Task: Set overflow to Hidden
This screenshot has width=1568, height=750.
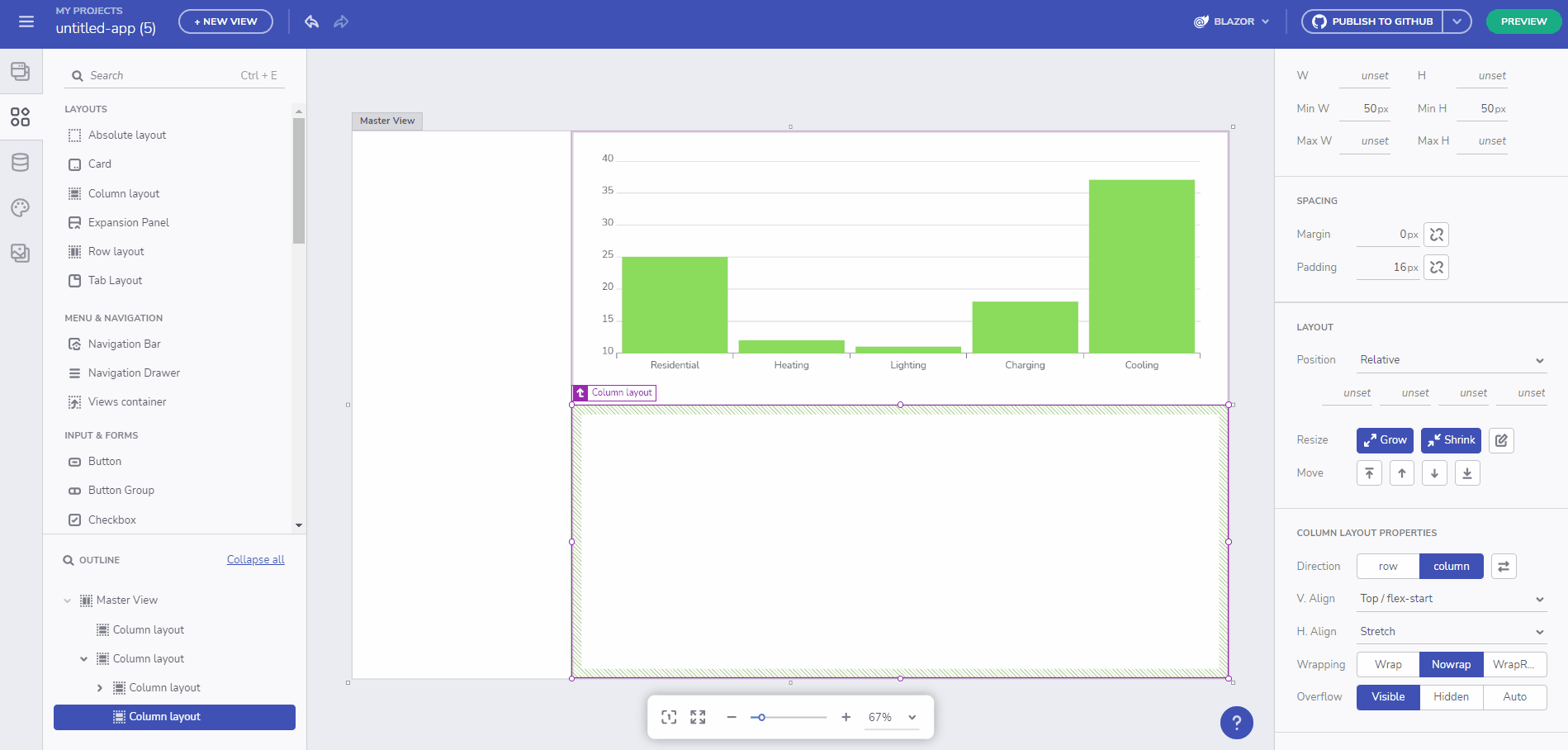Action: 1451,697
